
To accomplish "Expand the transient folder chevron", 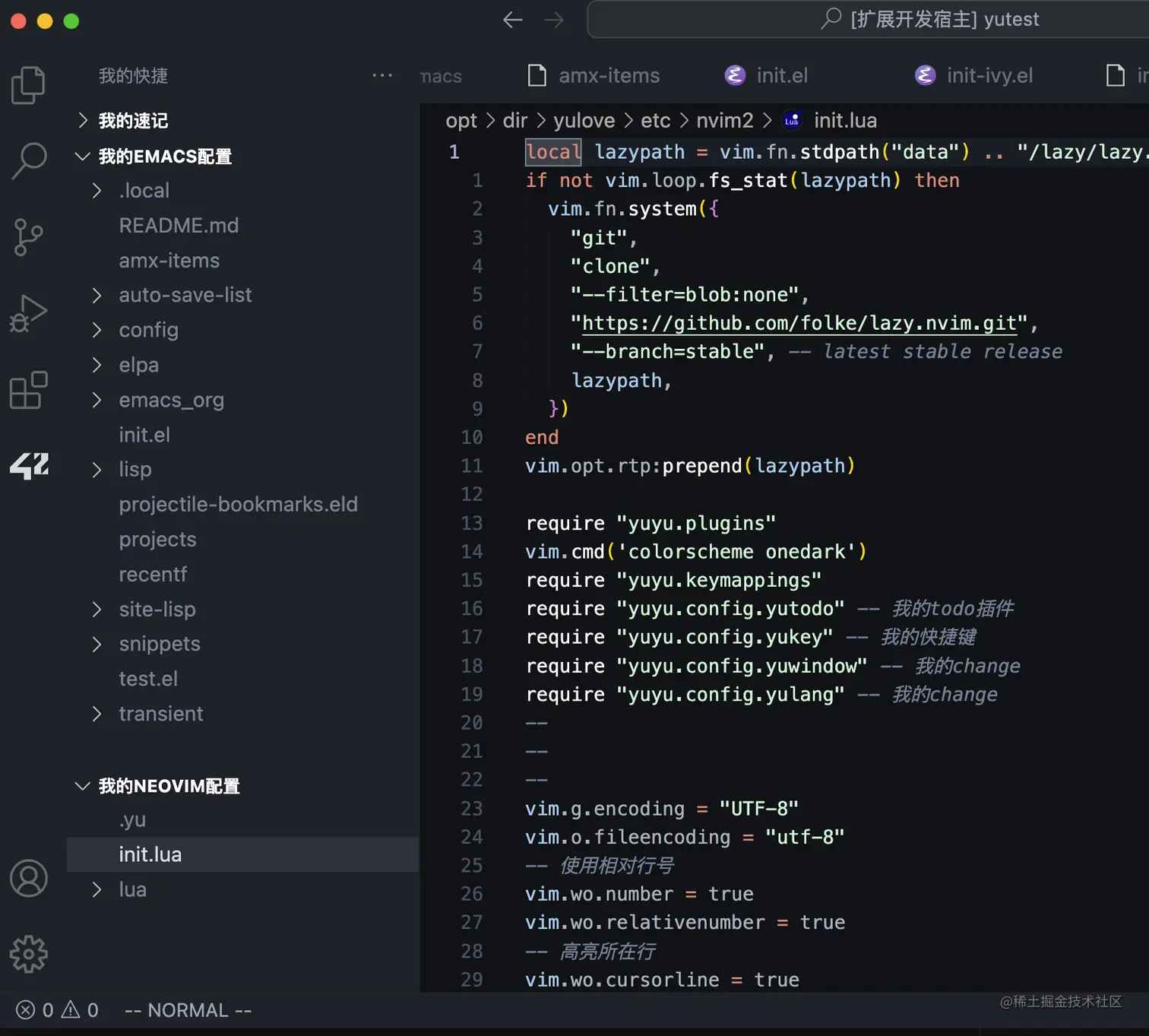I will point(97,714).
